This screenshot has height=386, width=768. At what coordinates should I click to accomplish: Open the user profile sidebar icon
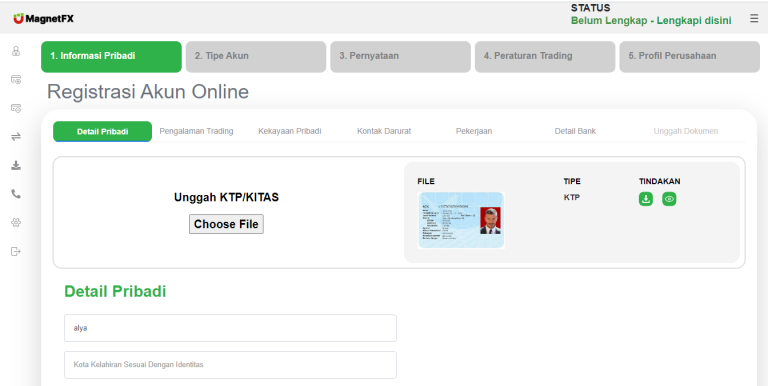point(16,51)
